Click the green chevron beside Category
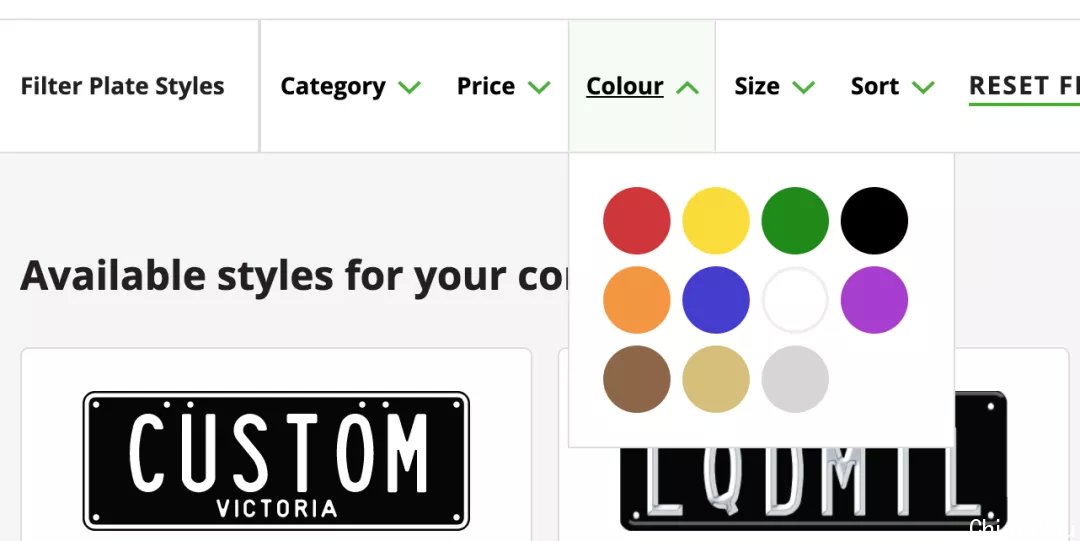Image resolution: width=1080 pixels, height=541 pixels. [409, 88]
